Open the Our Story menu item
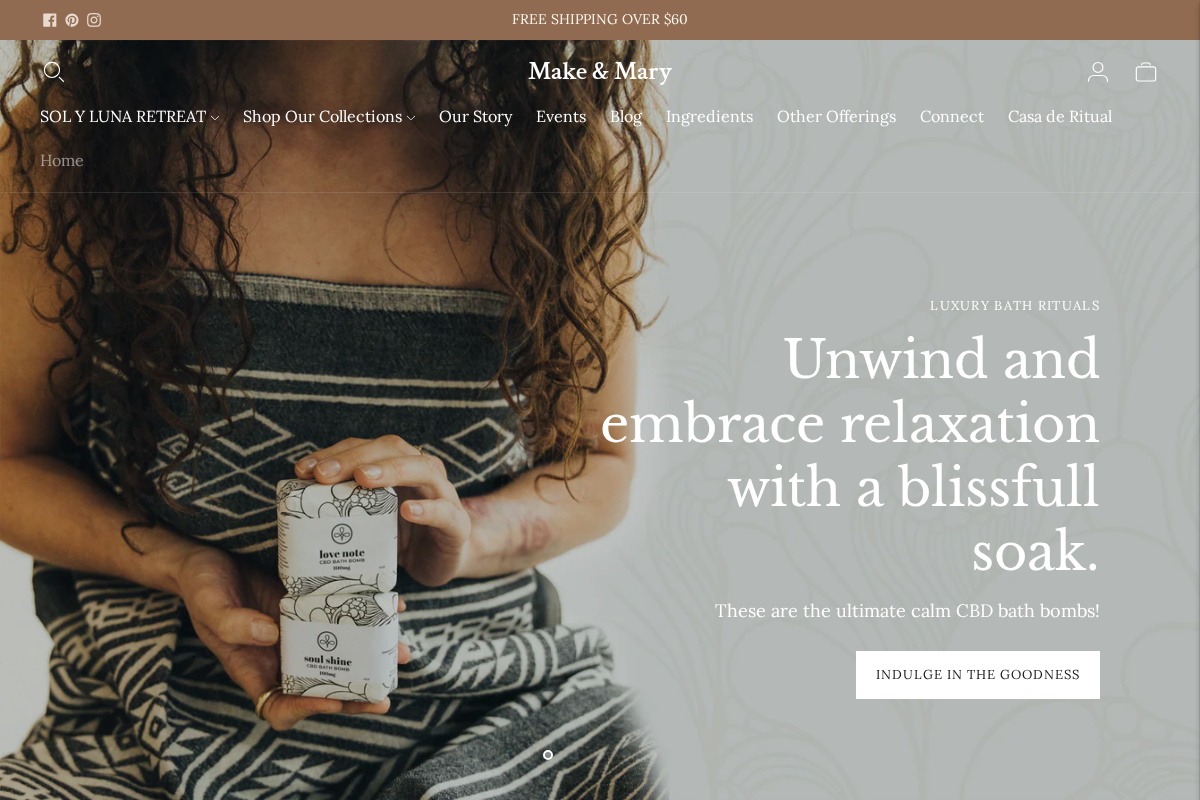The image size is (1200, 800). [476, 117]
